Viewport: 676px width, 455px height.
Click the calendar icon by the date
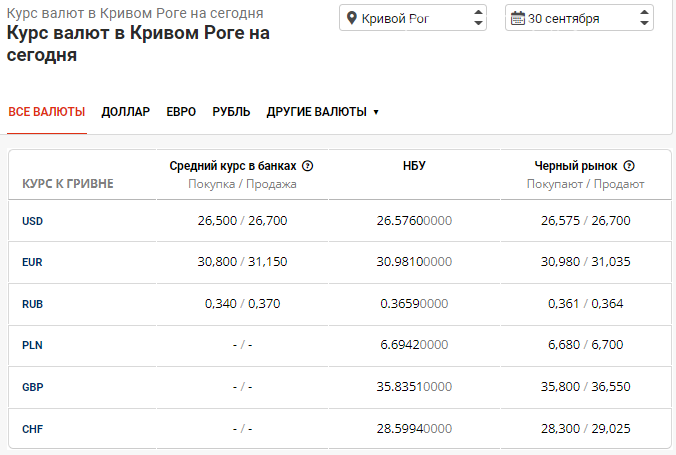click(517, 18)
